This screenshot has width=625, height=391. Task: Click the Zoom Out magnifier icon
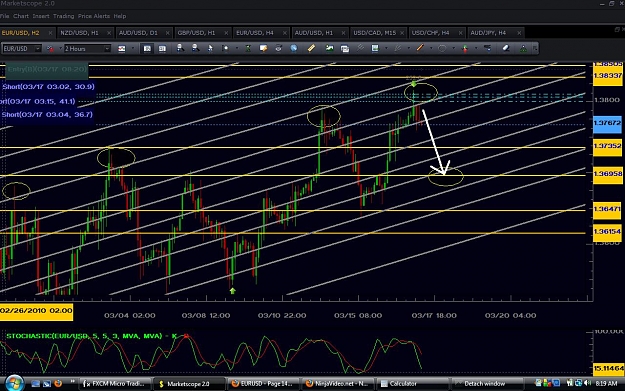(x=195, y=48)
